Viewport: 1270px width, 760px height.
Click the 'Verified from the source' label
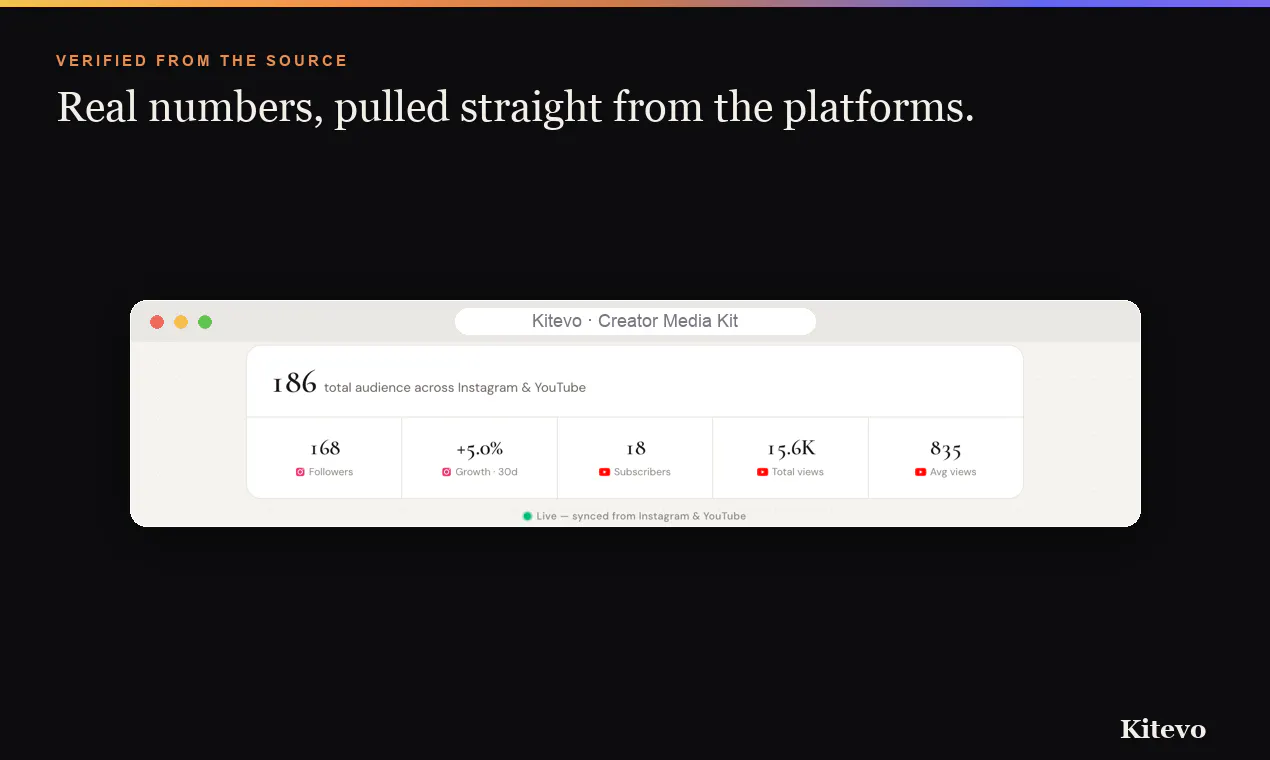tap(202, 61)
